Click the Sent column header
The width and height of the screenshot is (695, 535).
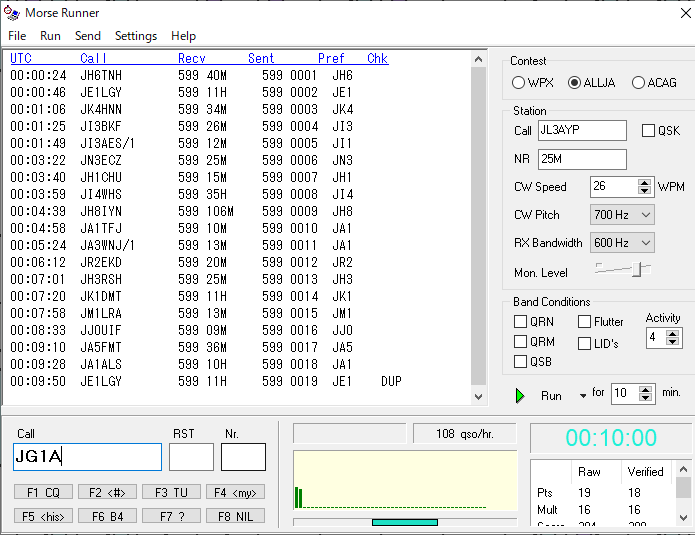261,58
